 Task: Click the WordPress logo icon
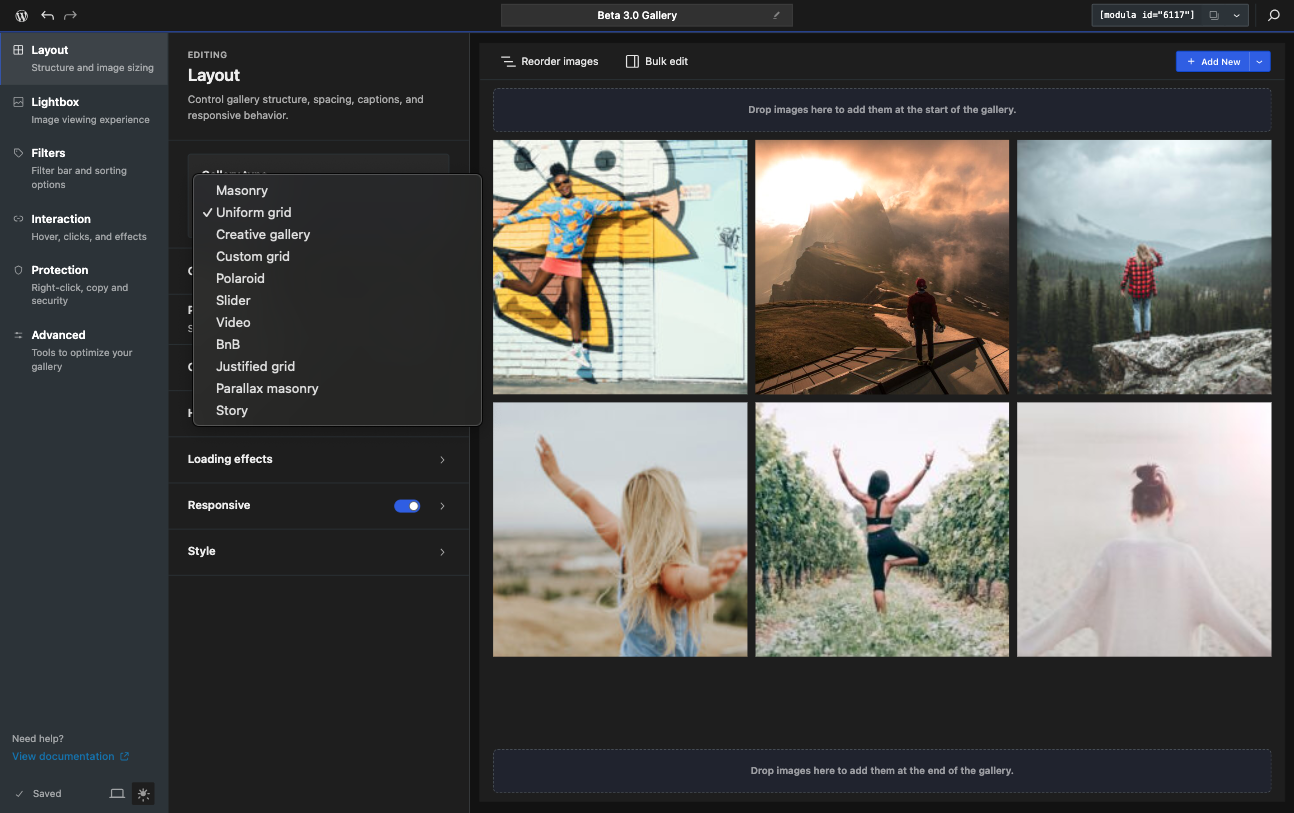pyautogui.click(x=21, y=16)
